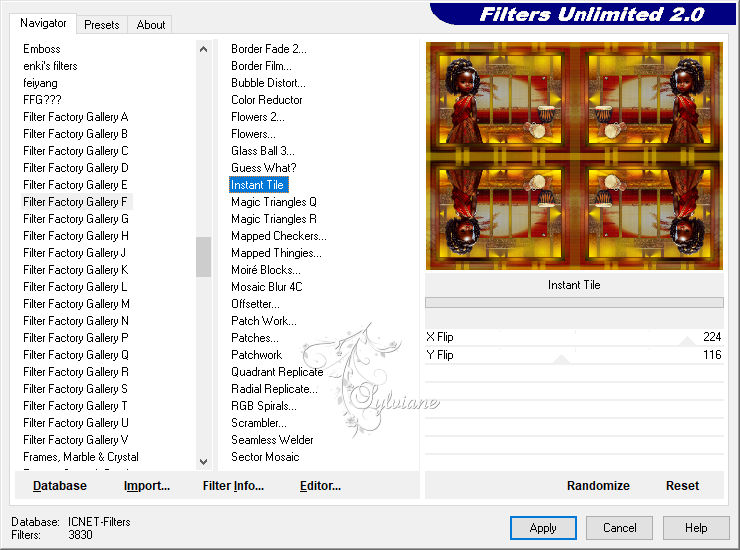Select Filter Factory Gallery P

pos(76,338)
